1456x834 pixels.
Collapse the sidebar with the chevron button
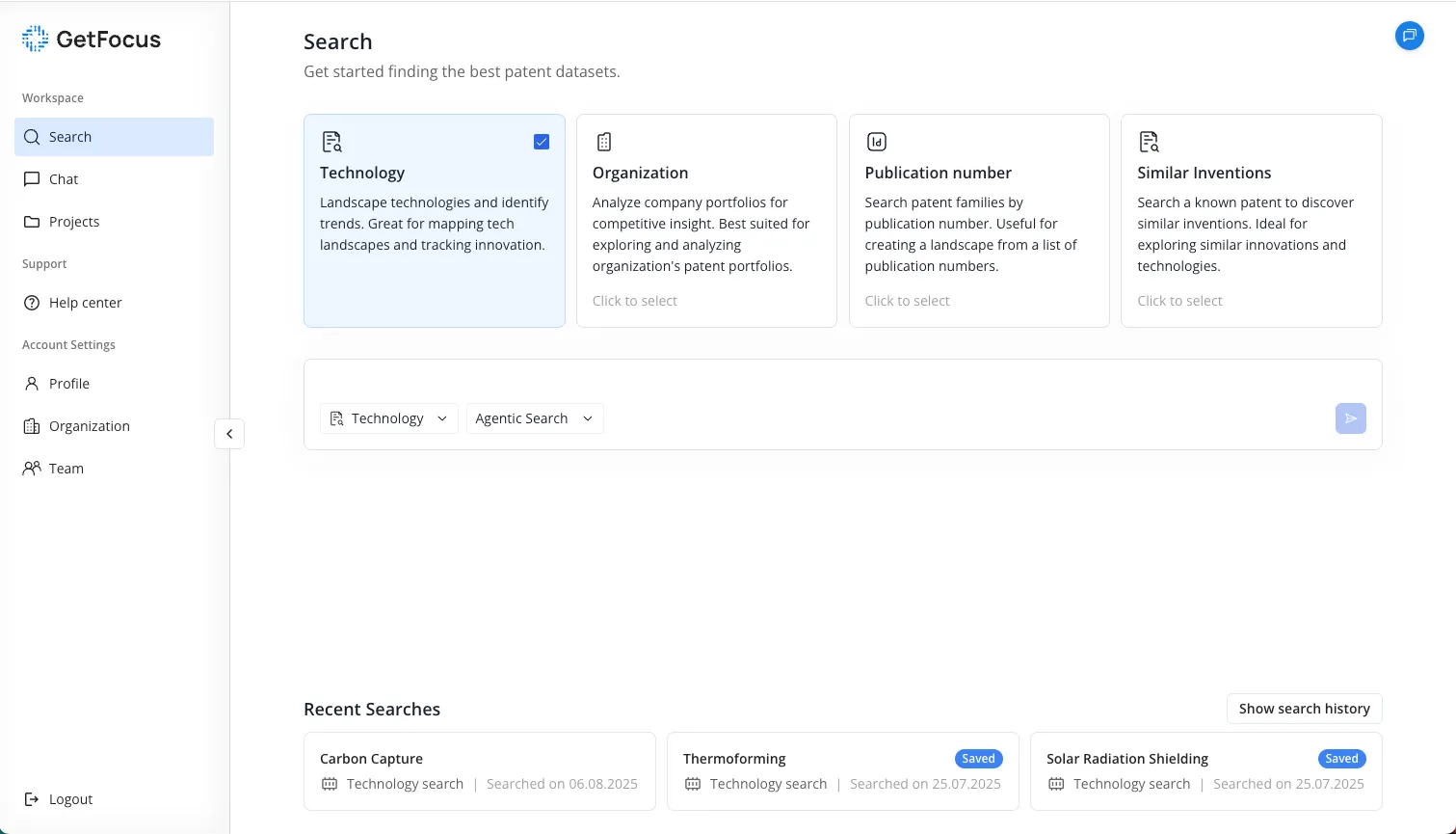click(229, 434)
